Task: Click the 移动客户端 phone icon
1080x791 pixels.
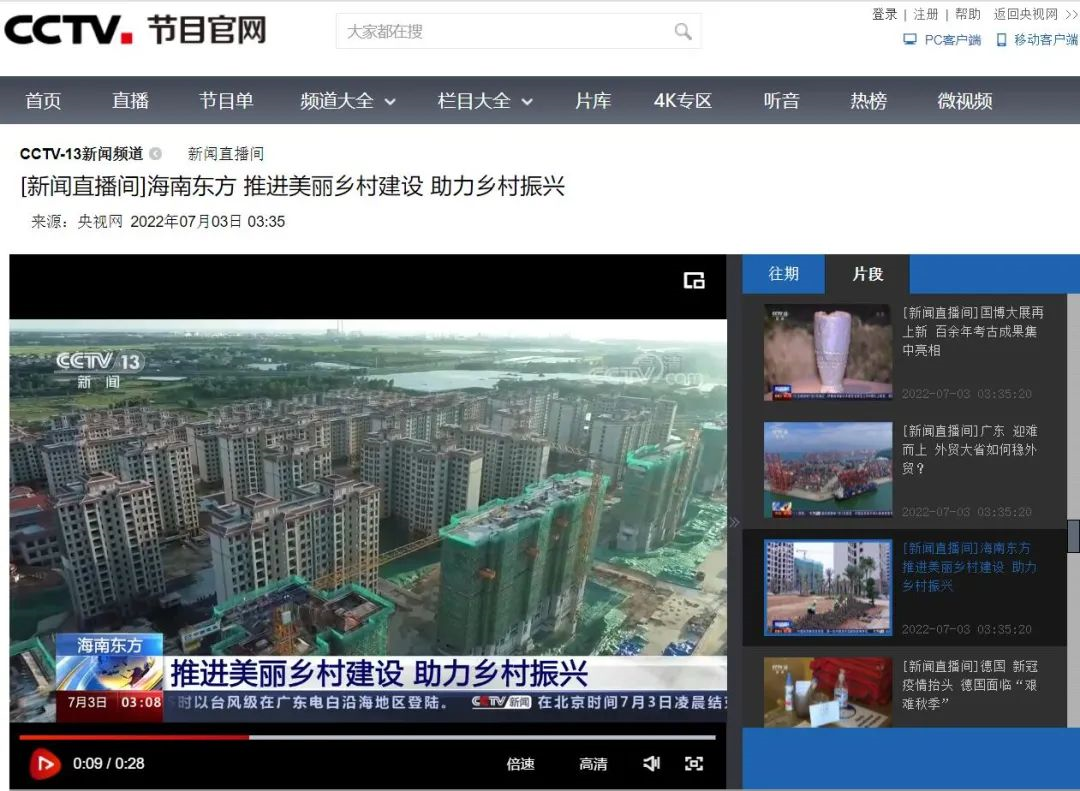Action: [1001, 40]
